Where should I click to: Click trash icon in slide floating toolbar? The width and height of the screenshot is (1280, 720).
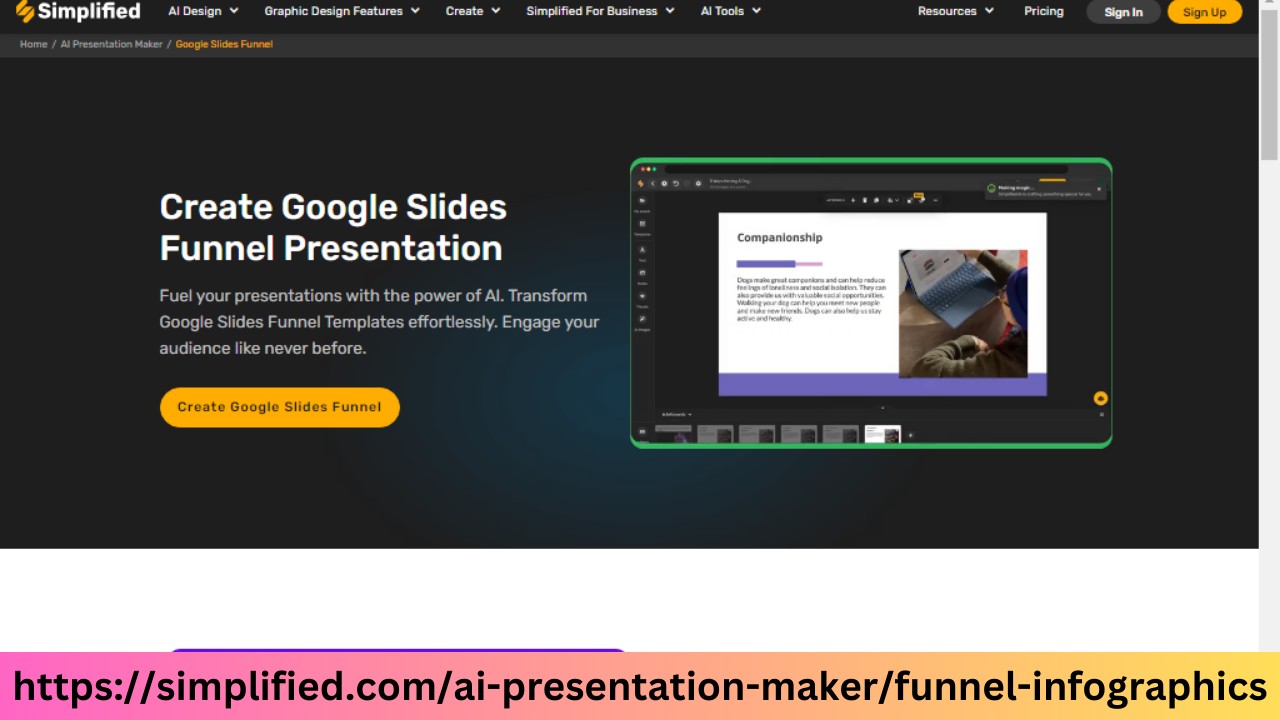(864, 200)
